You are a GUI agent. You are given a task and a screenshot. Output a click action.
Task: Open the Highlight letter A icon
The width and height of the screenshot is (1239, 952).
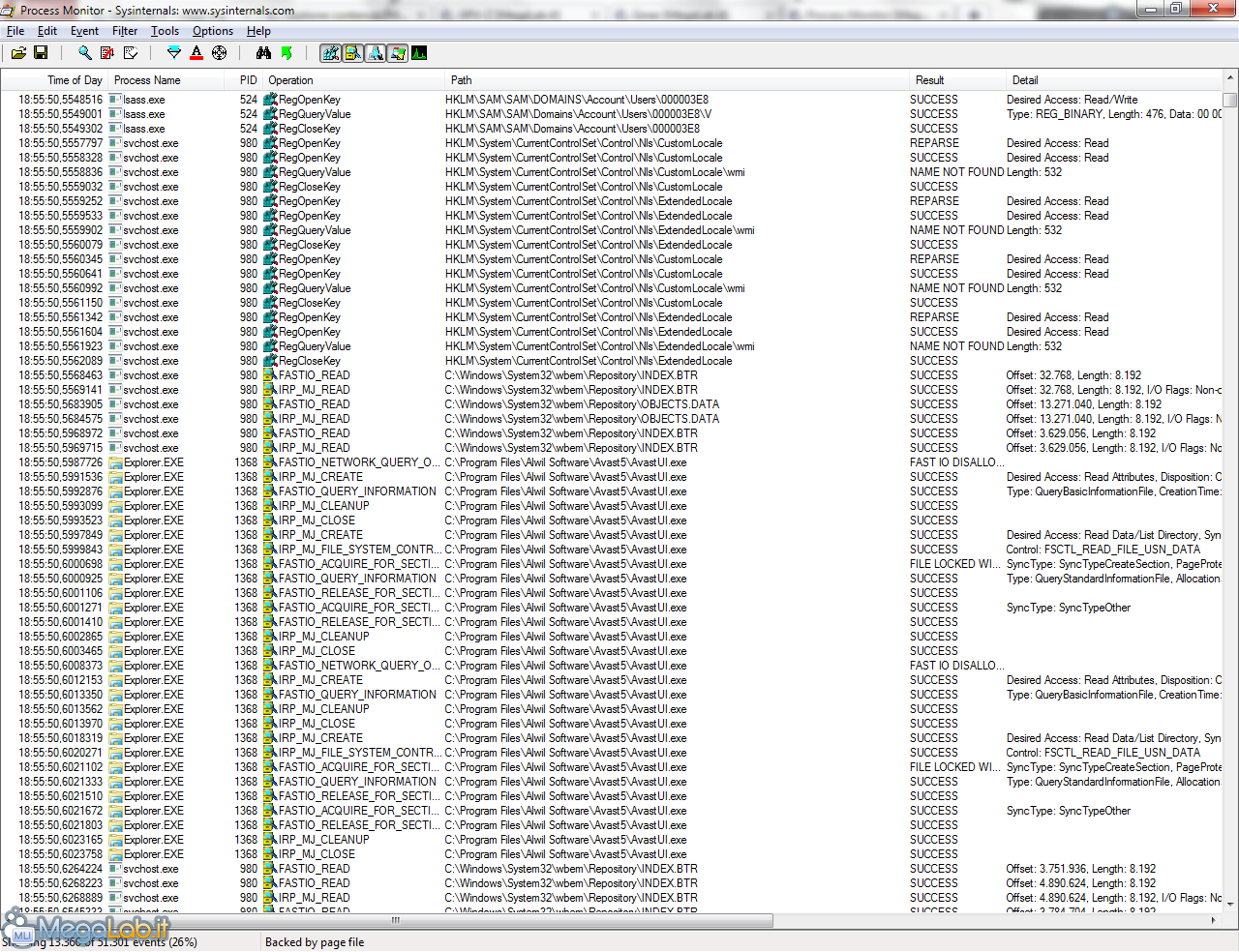click(196, 53)
